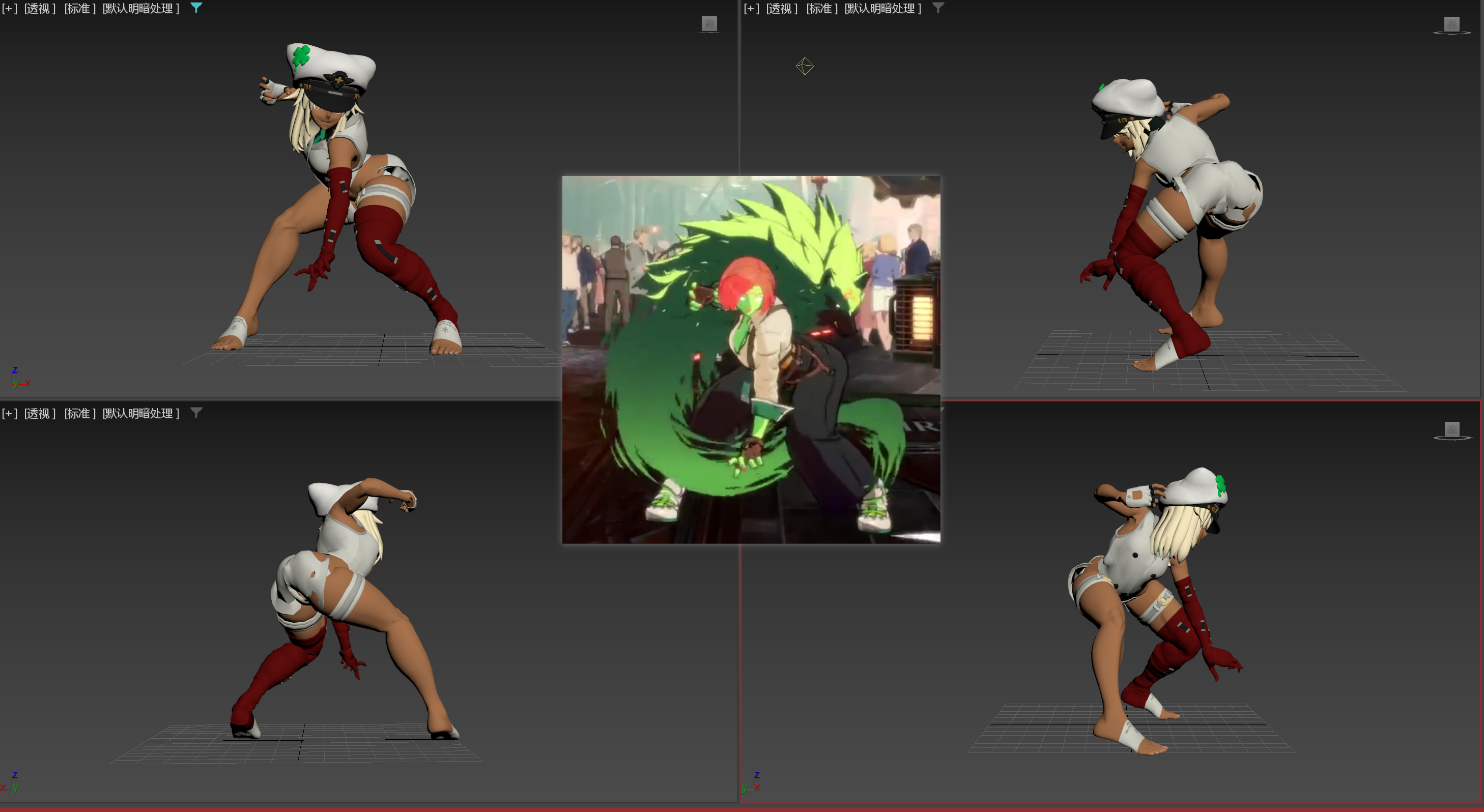
Task: Open the [标准] quality menu in top-right viewport
Action: tap(821, 9)
